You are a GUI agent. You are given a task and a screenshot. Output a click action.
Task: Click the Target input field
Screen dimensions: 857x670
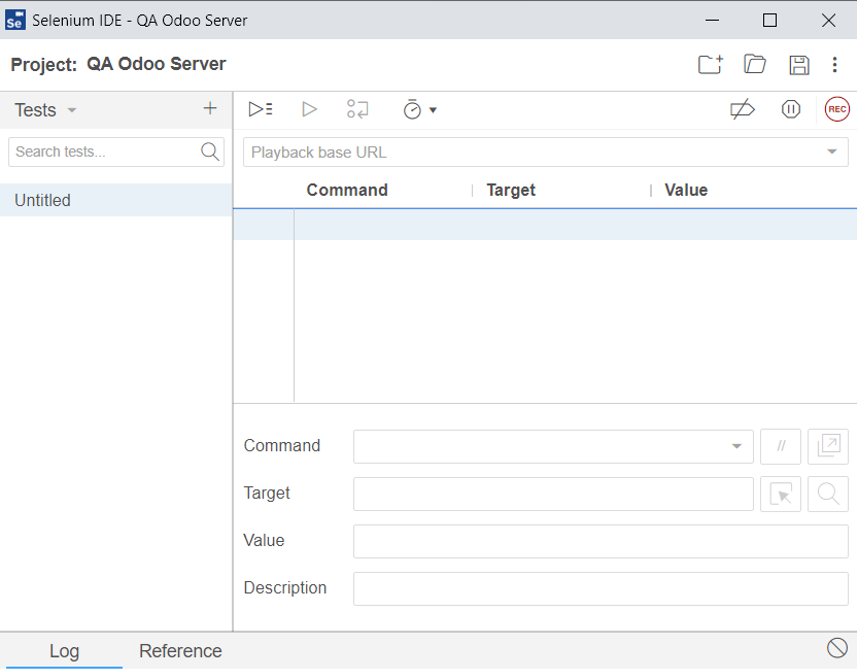click(553, 494)
